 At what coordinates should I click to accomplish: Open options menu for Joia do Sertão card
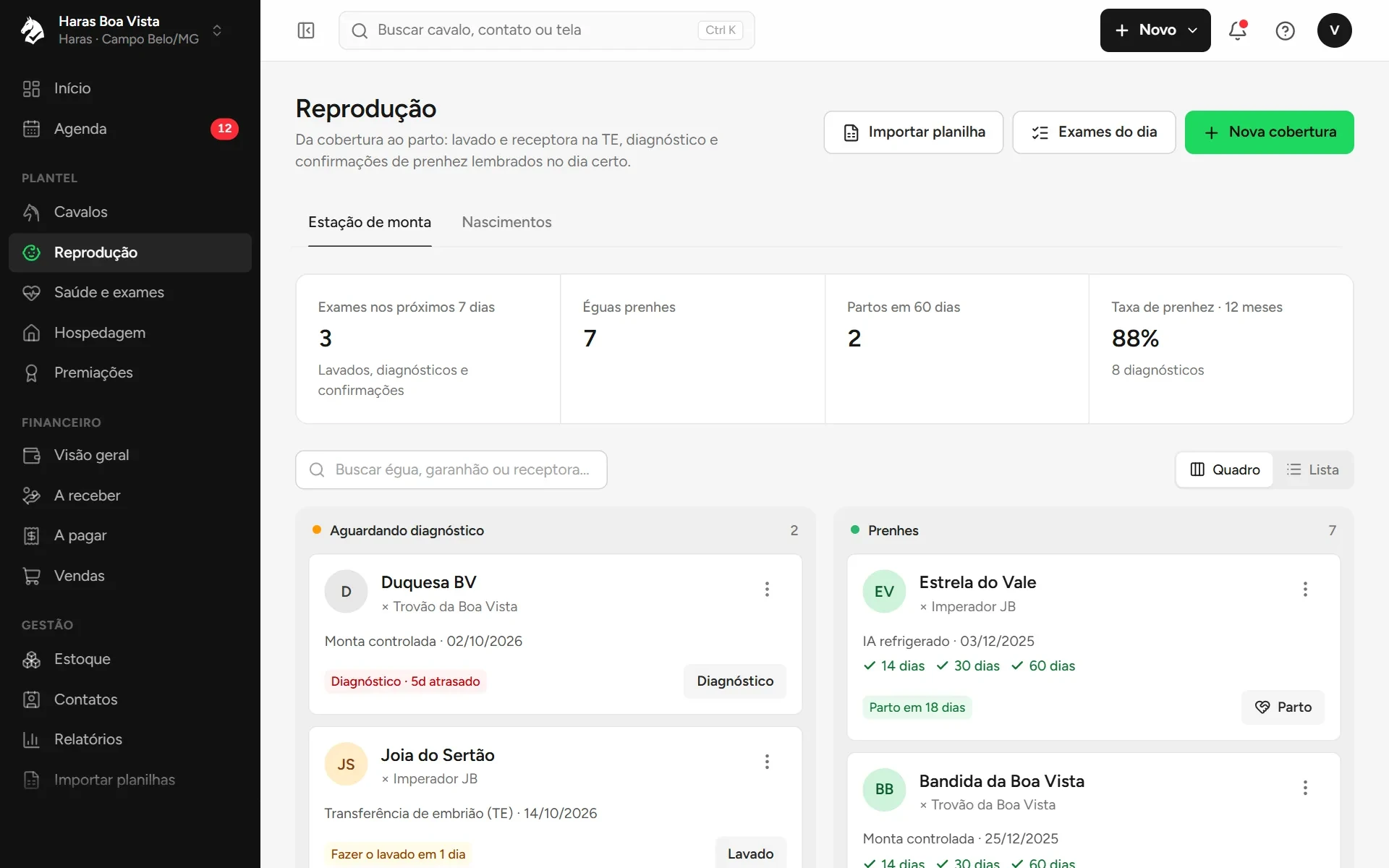pos(767,762)
